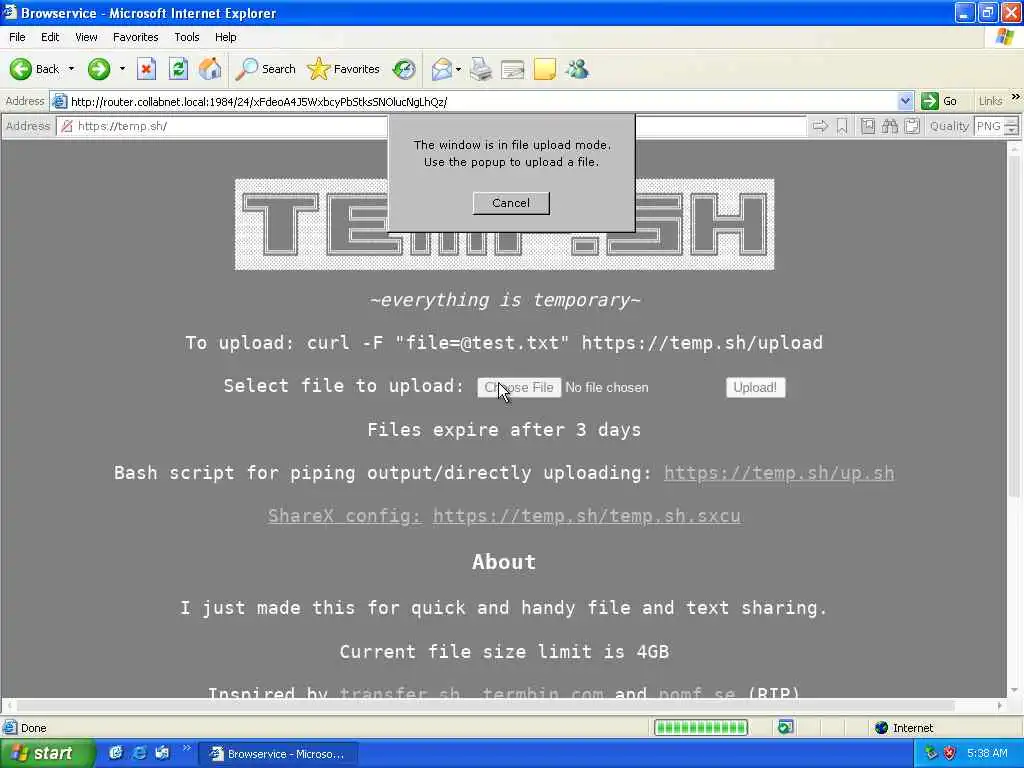Screen dimensions: 1024x768
Task: Open the https://temp.sh/up.sh link
Action: pos(778,473)
